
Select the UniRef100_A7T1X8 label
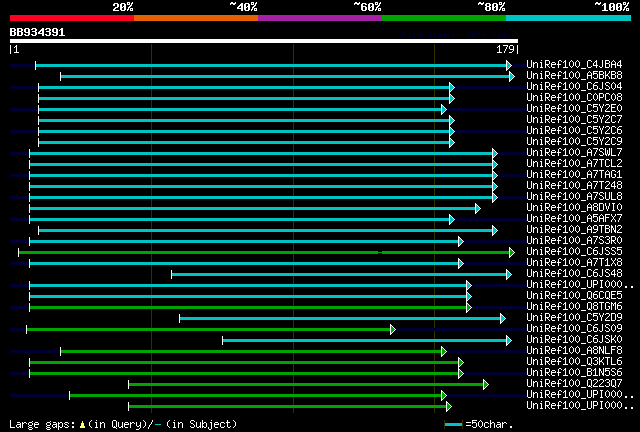[x=574, y=263]
